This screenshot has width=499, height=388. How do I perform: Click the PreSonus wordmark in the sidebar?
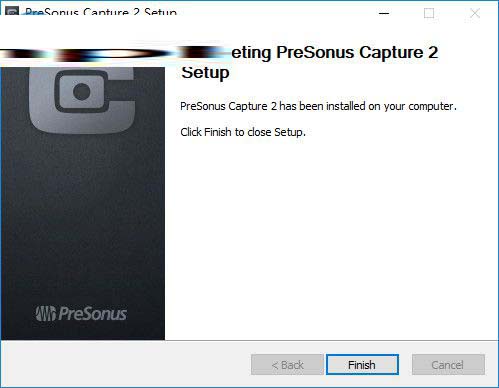pos(92,313)
